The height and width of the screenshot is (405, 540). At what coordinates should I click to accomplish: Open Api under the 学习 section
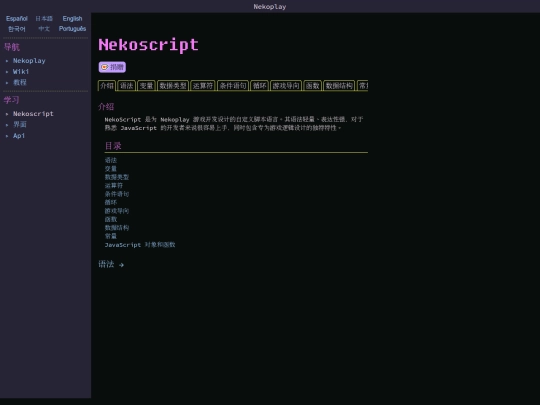coord(19,136)
